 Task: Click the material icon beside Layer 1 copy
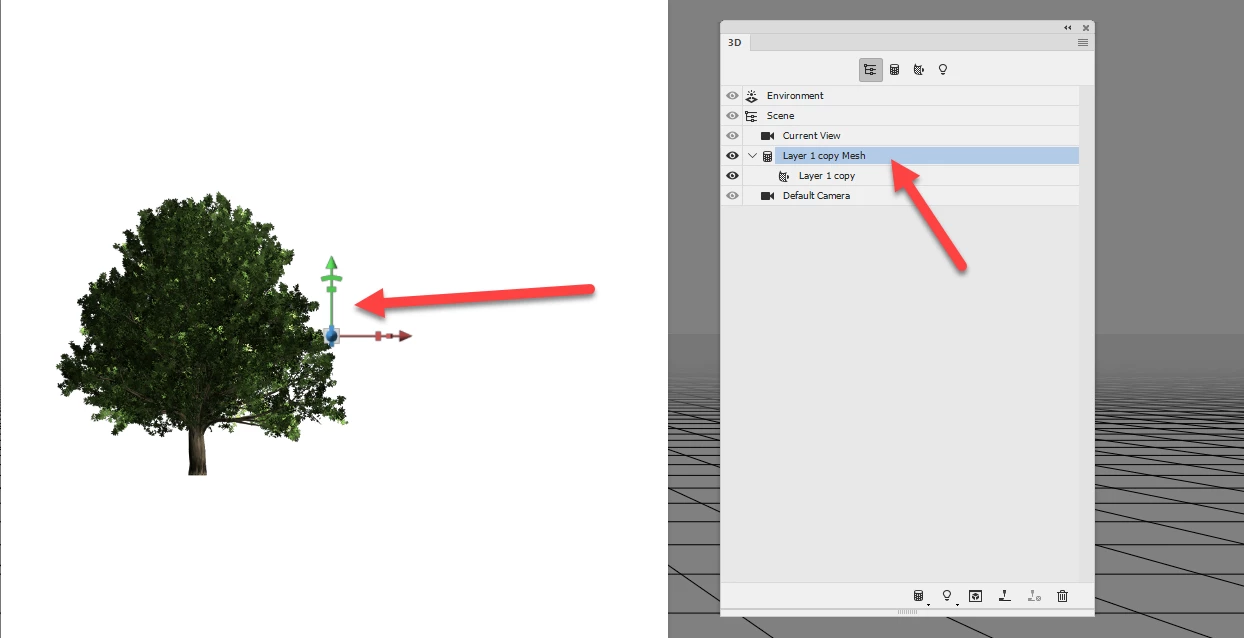click(x=784, y=176)
